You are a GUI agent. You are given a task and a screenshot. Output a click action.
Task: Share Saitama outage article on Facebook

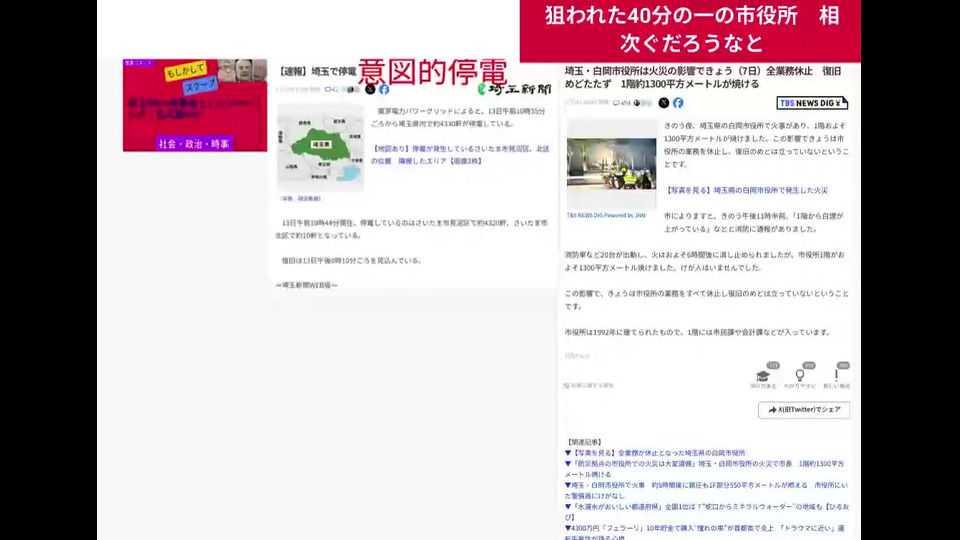[384, 89]
